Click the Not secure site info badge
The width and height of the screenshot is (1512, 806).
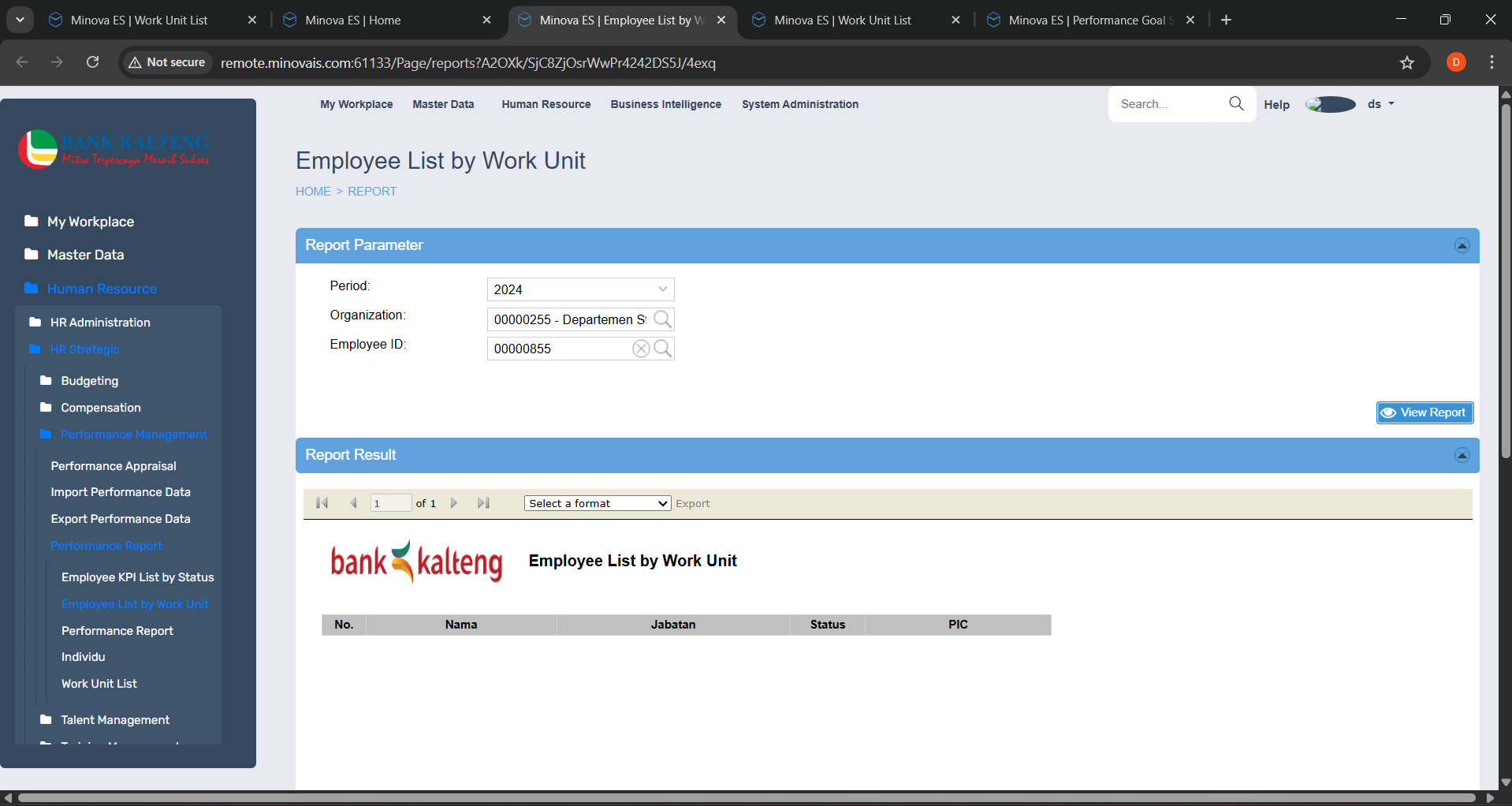167,62
